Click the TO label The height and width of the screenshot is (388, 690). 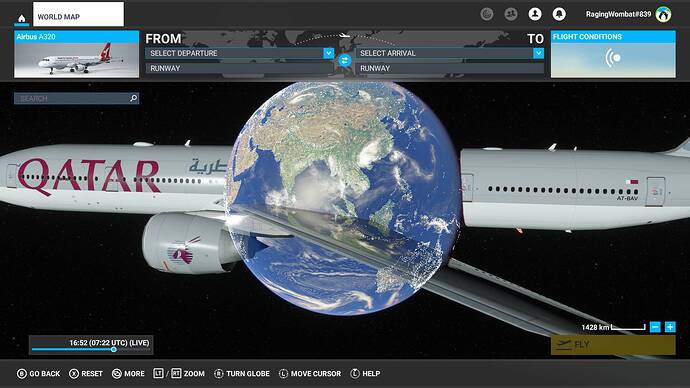536,39
